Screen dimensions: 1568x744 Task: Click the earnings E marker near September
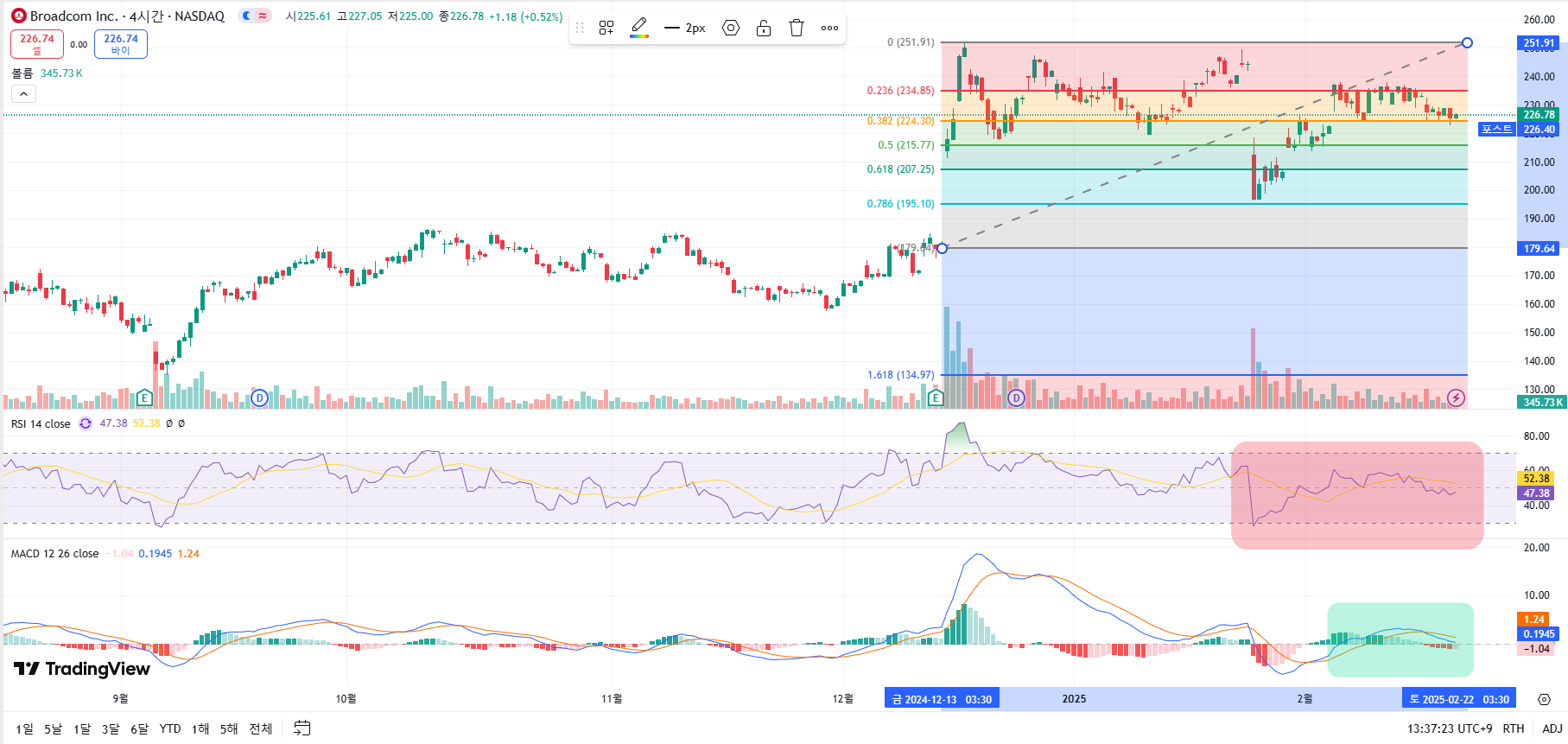[144, 398]
